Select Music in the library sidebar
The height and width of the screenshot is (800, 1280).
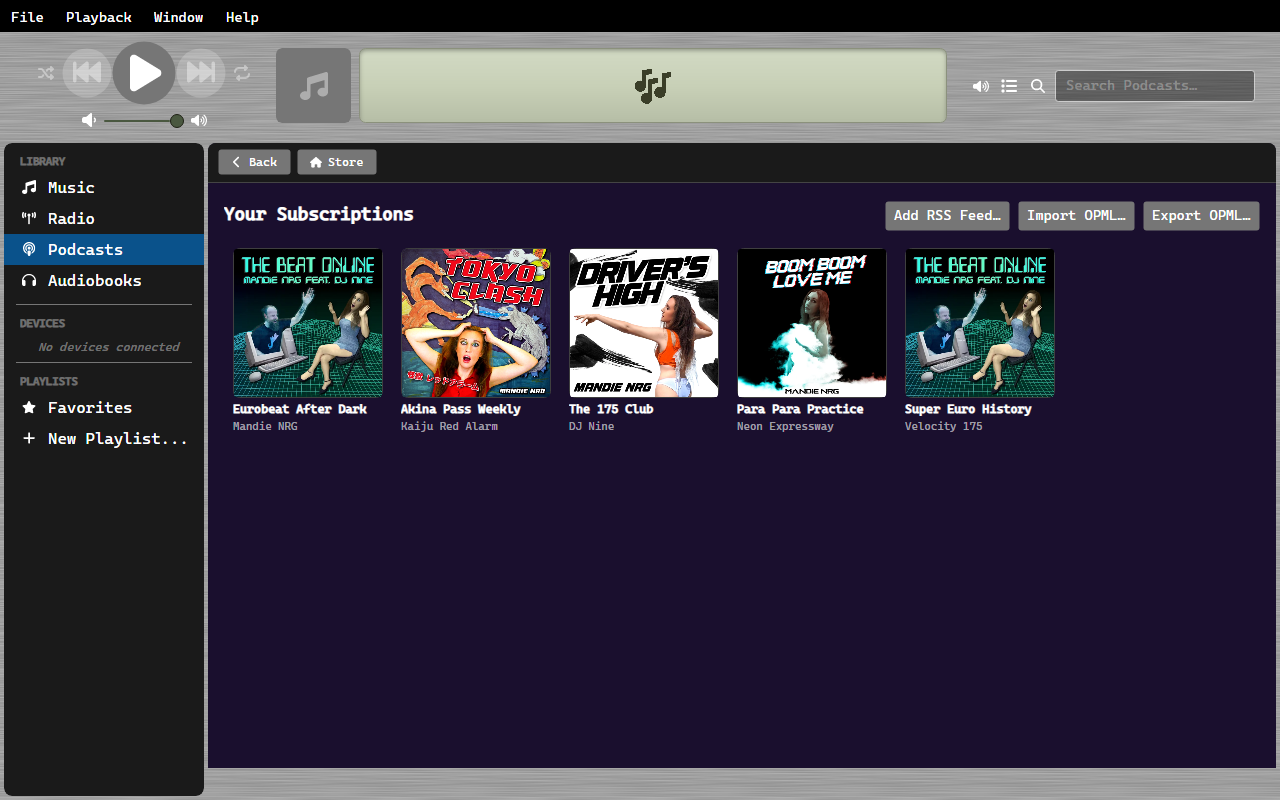(x=104, y=188)
